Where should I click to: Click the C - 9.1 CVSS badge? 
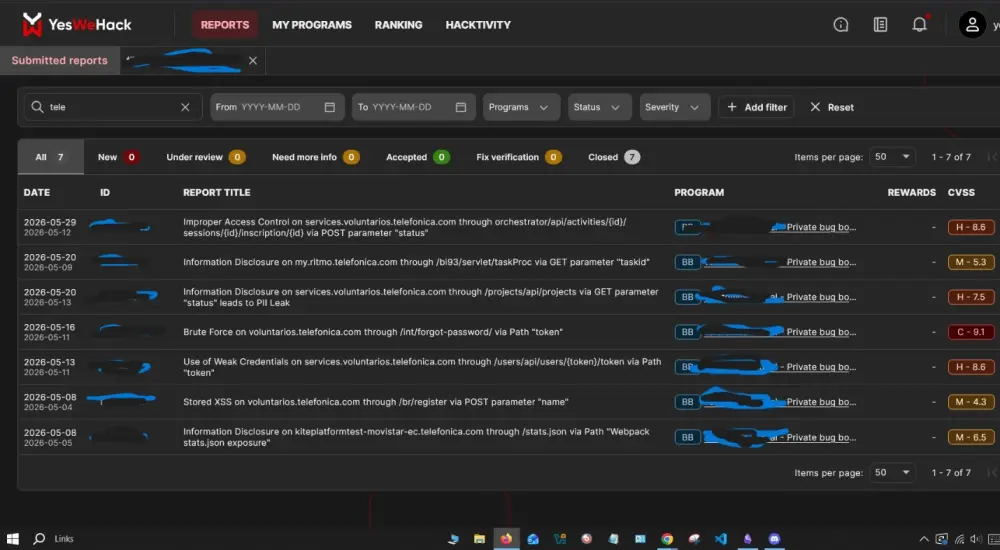971,332
